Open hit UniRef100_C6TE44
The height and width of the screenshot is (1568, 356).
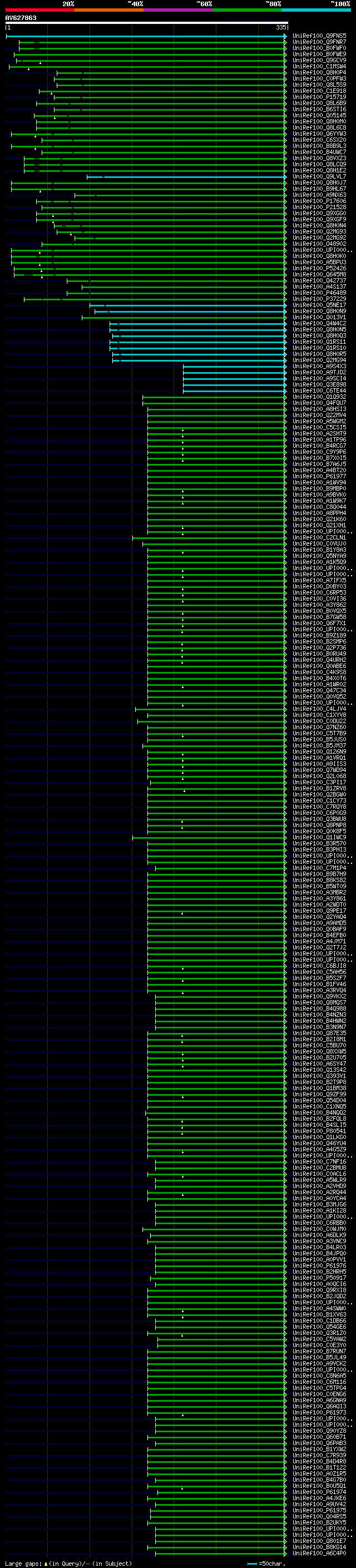point(319,391)
